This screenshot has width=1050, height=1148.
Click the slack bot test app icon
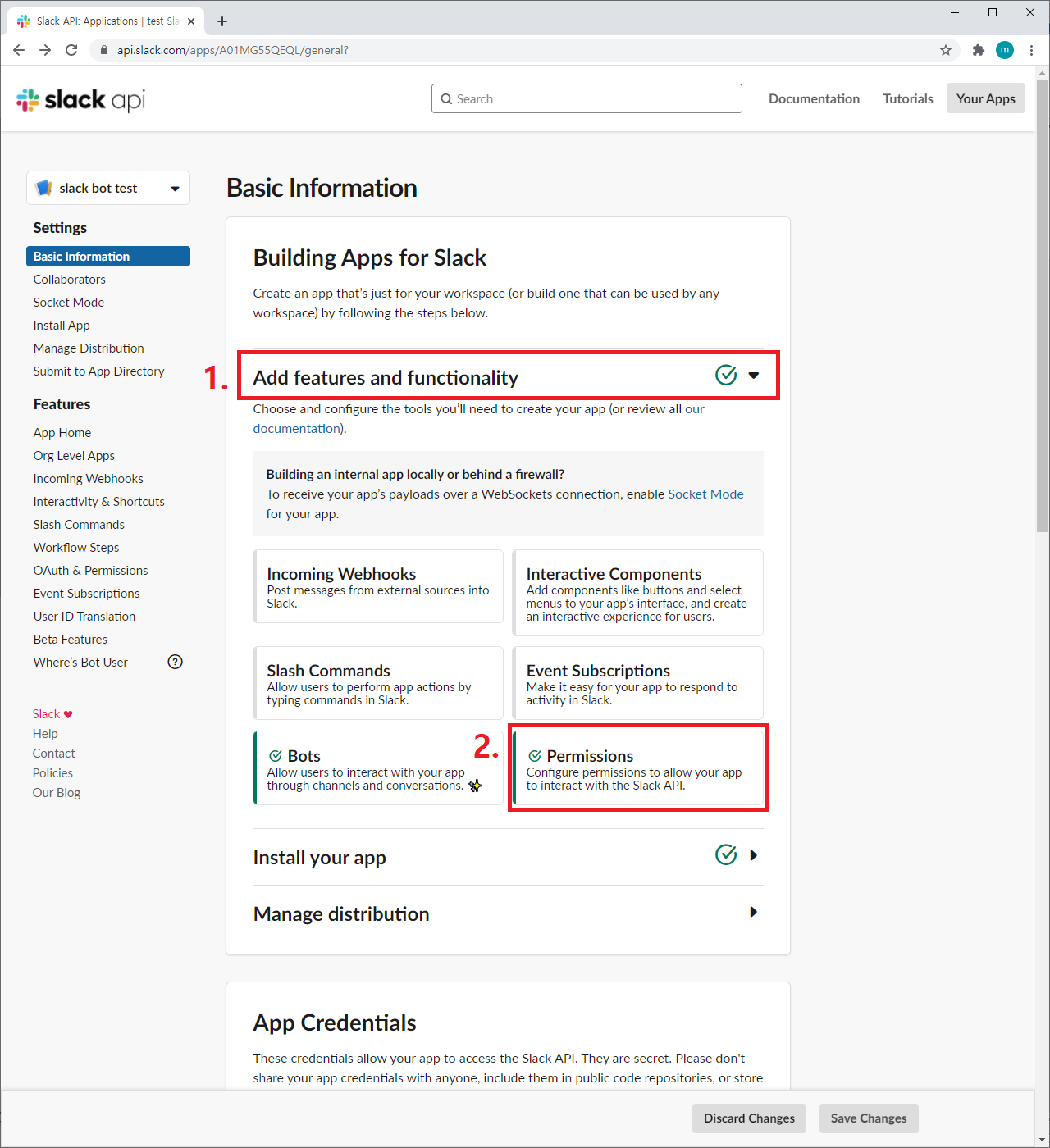point(44,188)
